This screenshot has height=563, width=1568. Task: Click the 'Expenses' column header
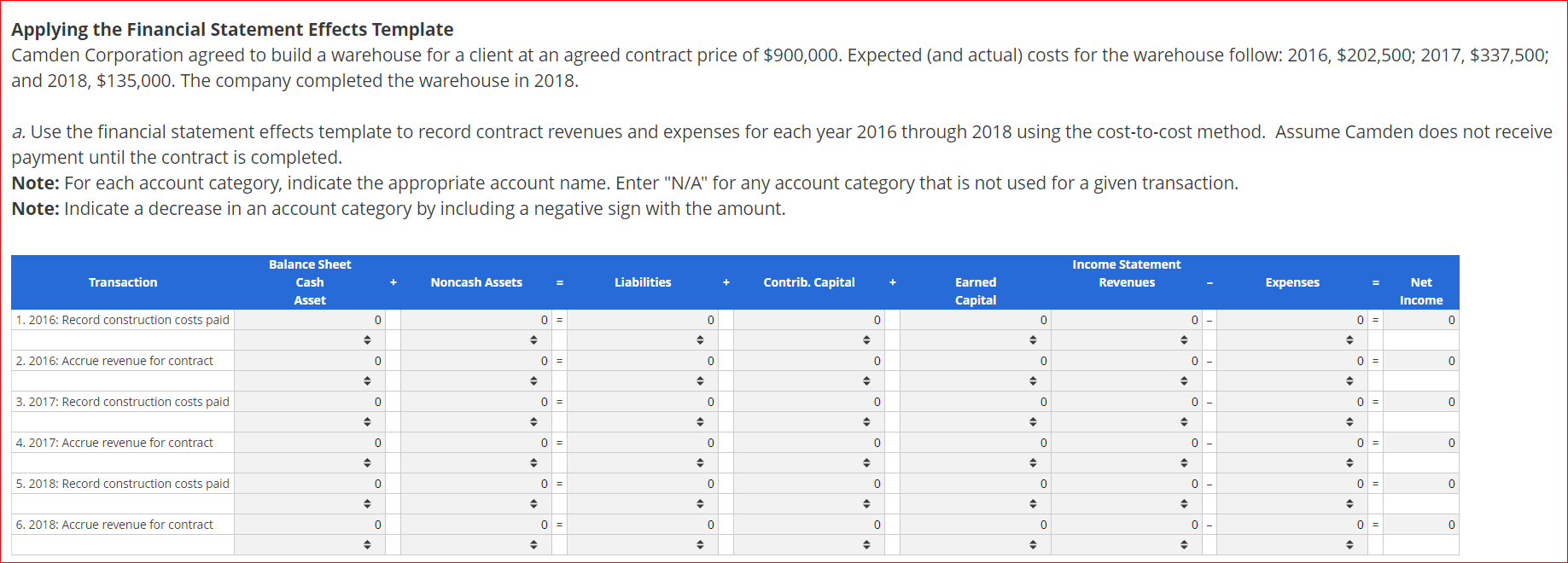1292,282
